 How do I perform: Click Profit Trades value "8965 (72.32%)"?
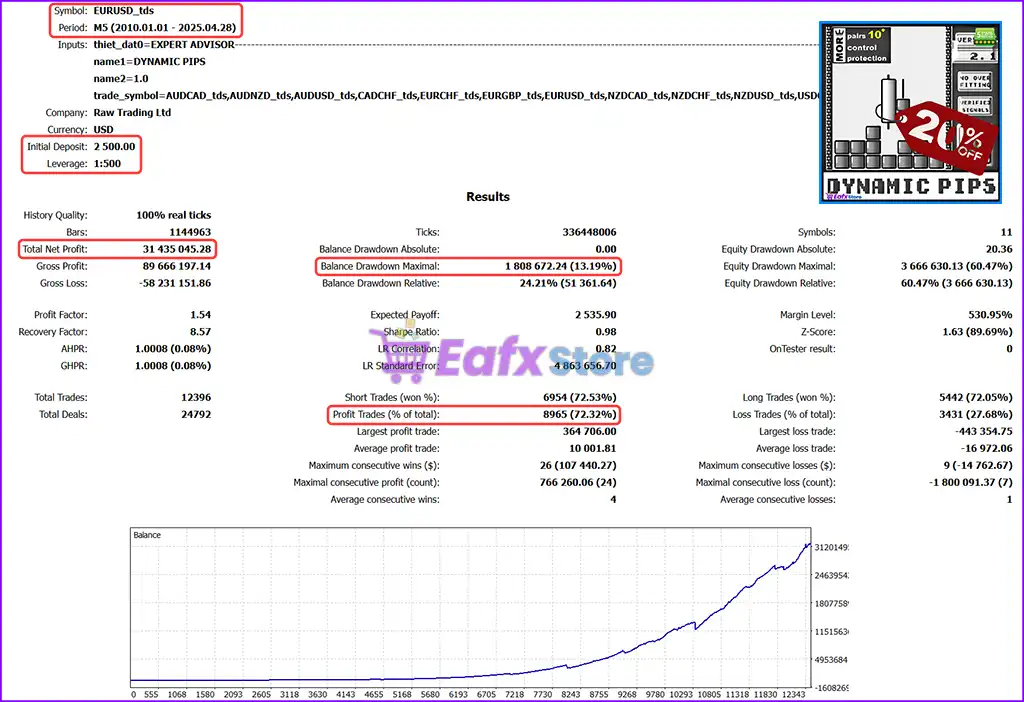tap(580, 413)
